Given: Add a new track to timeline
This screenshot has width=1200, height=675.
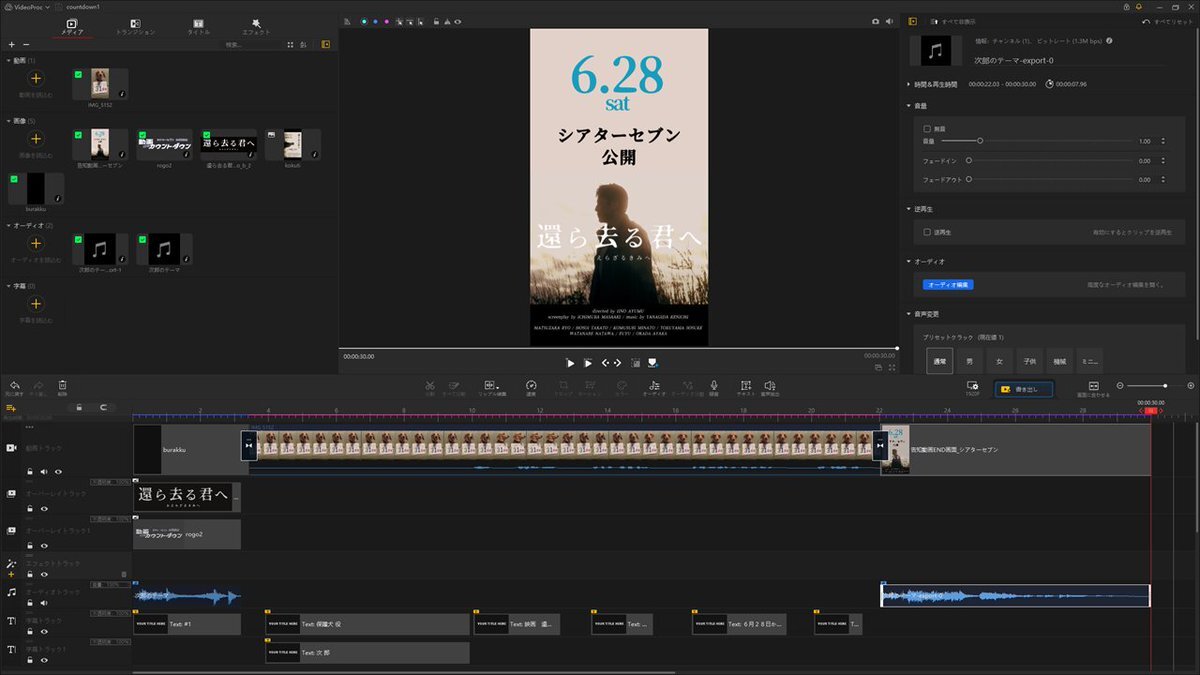Looking at the screenshot, I should [12, 409].
